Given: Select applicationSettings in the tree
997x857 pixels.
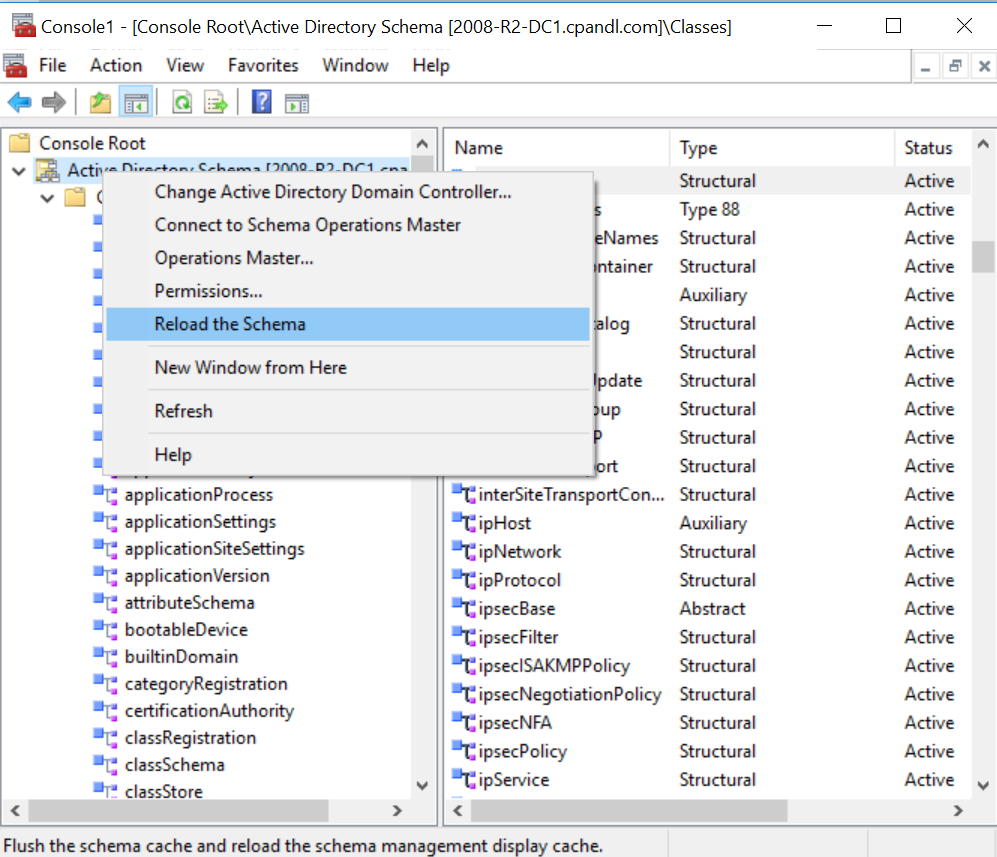Looking at the screenshot, I should (200, 522).
